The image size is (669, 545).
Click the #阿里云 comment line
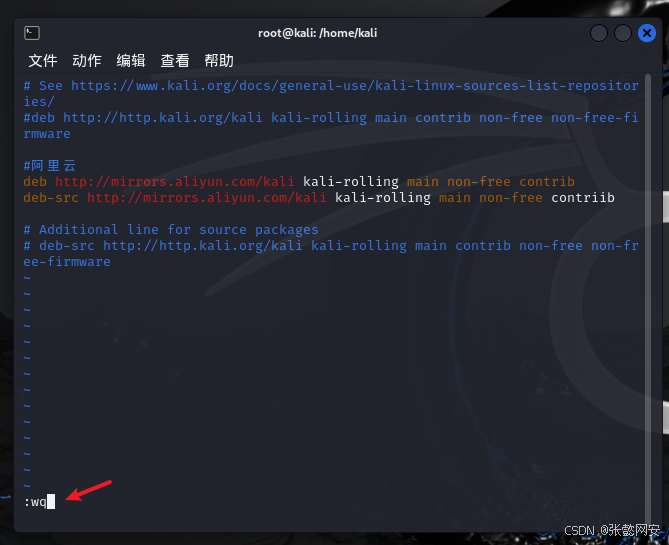point(49,165)
